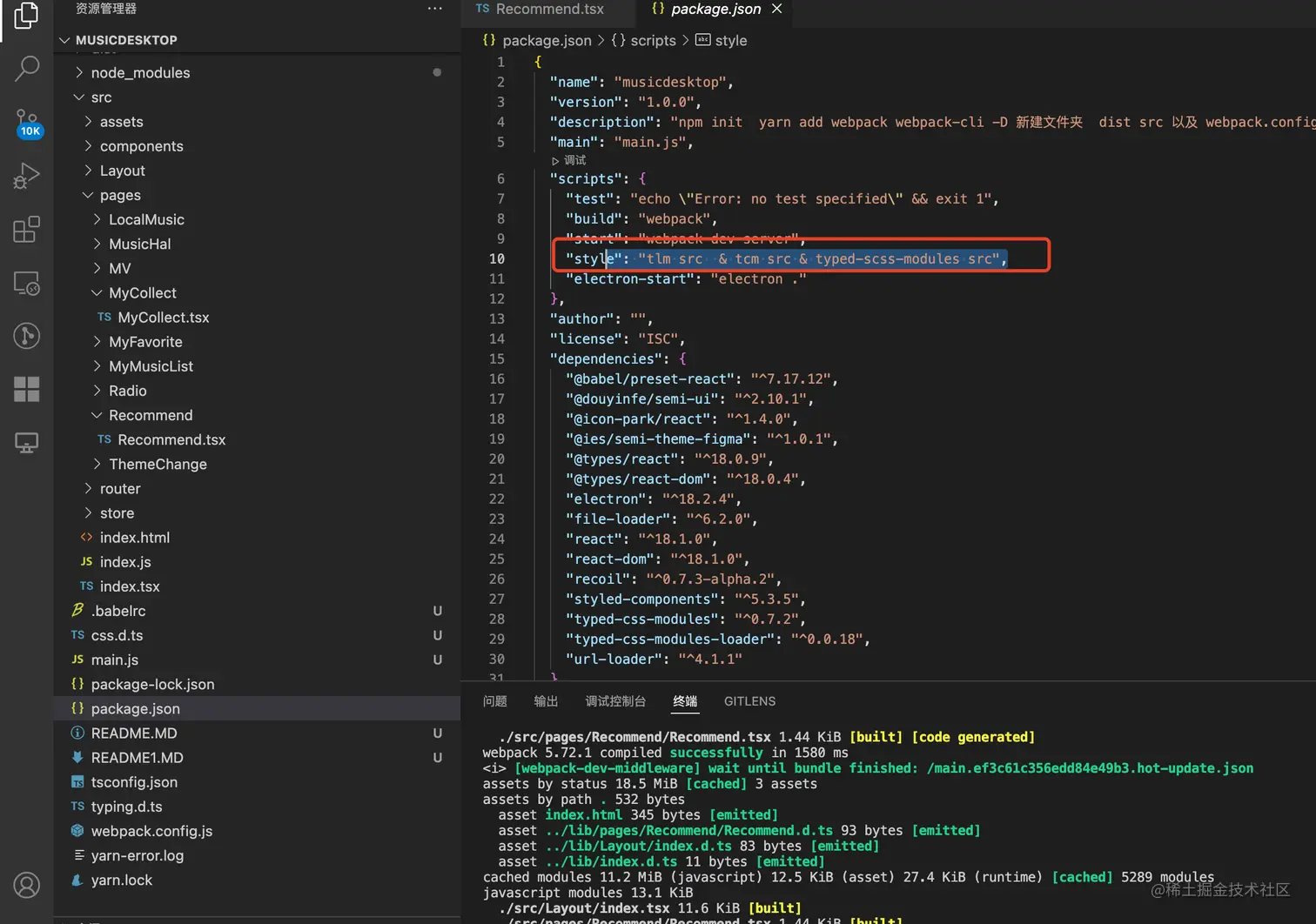
Task: Open the Search view icon
Action: 27,68
